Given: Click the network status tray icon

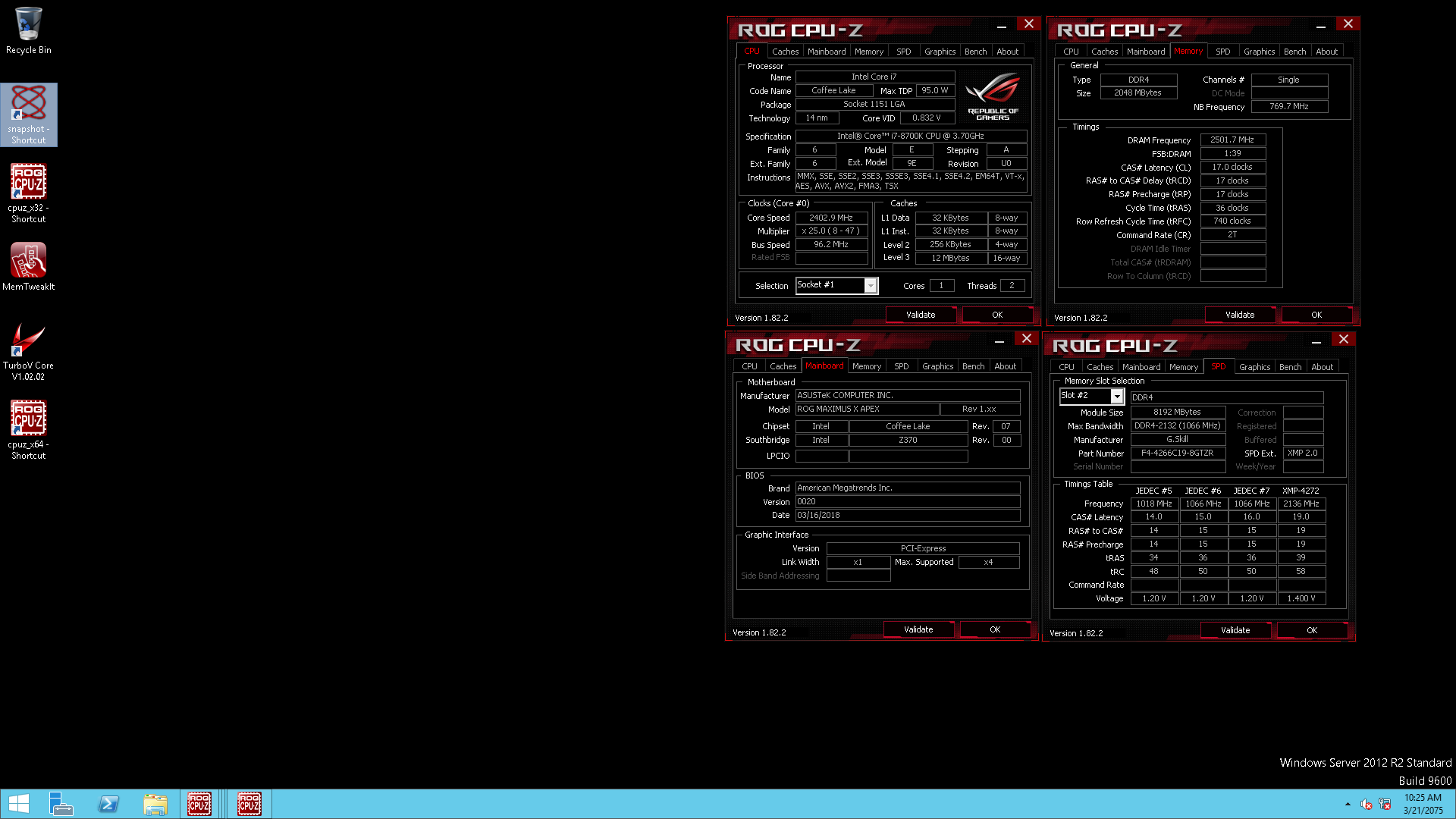Looking at the screenshot, I should [x=1385, y=804].
